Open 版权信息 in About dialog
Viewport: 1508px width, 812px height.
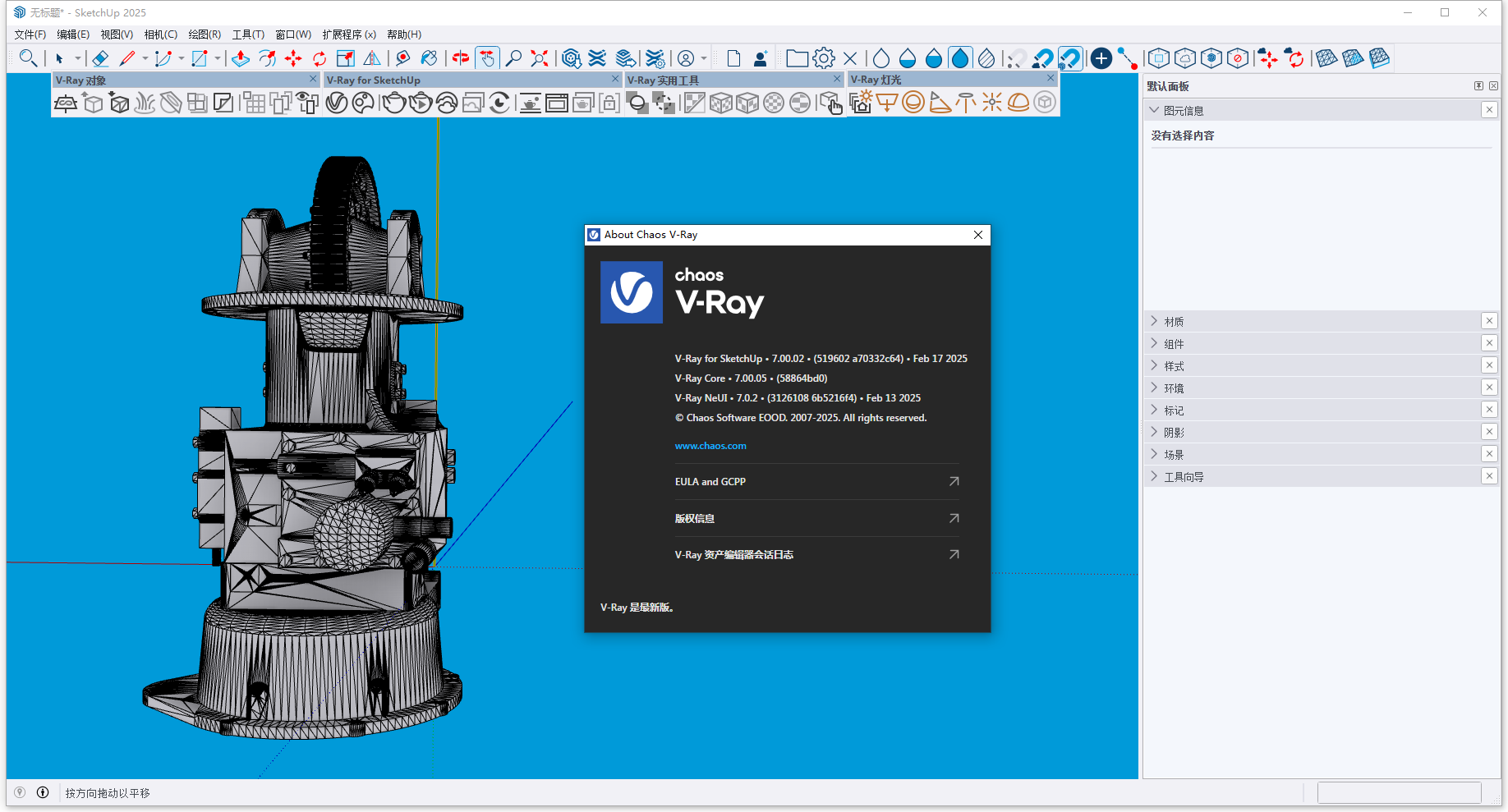coord(816,518)
